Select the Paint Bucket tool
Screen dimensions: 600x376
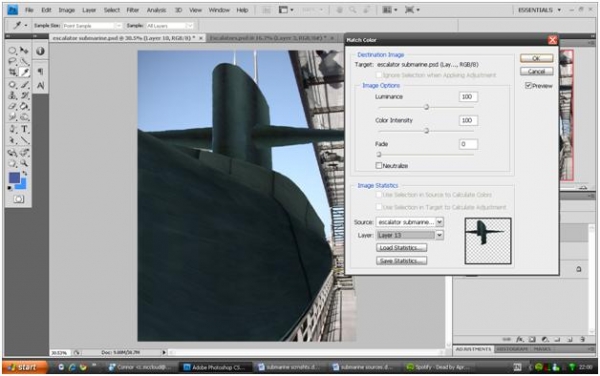(24, 106)
